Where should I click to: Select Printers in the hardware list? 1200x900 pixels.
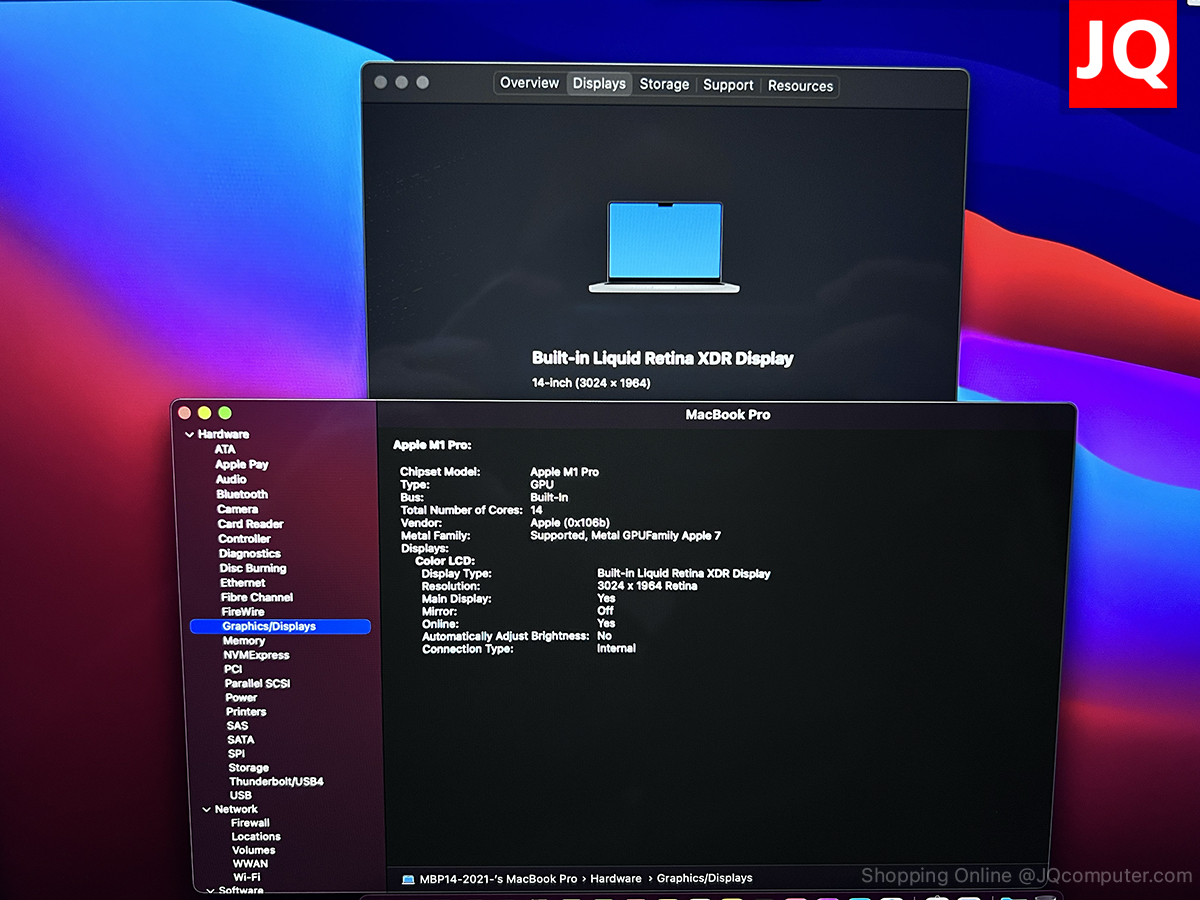246,711
